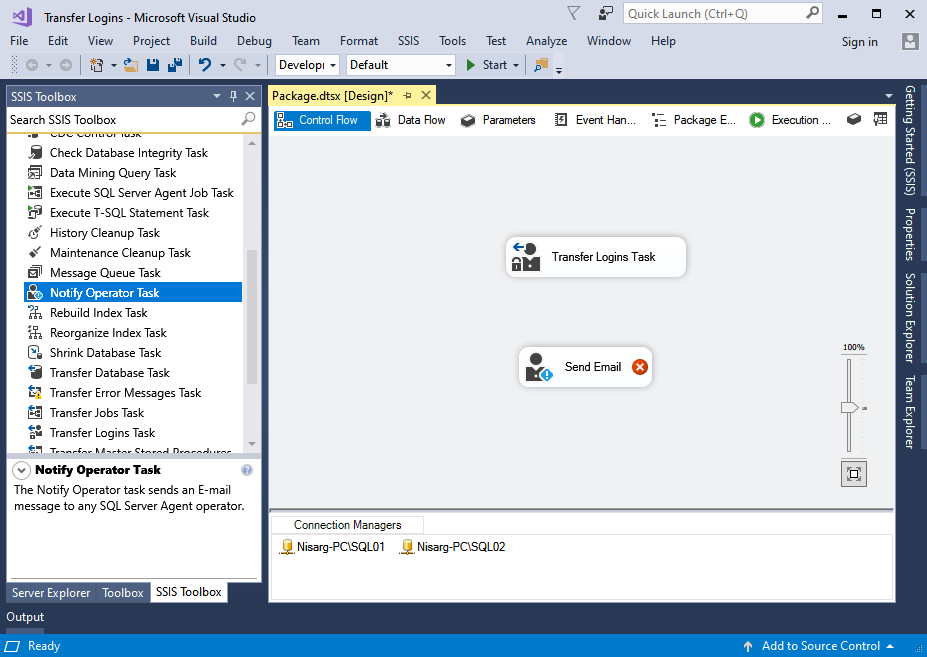Collapse the Notify Operator Task description chevron
This screenshot has height=657, width=927.
[21, 471]
